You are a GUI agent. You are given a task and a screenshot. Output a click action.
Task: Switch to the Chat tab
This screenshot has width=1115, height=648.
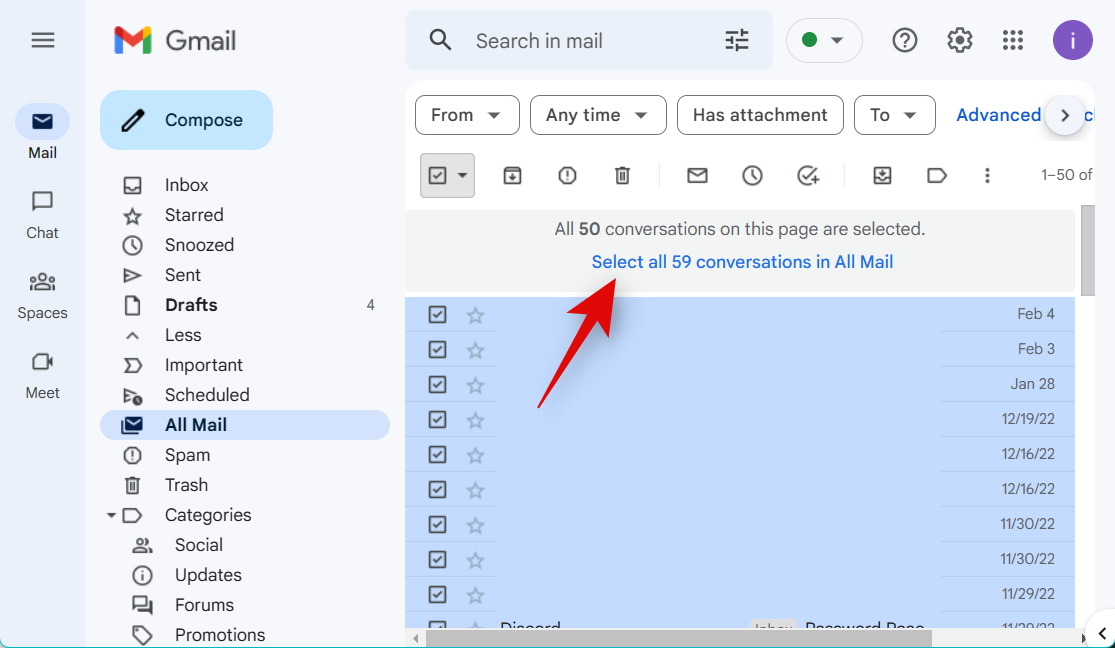click(42, 213)
